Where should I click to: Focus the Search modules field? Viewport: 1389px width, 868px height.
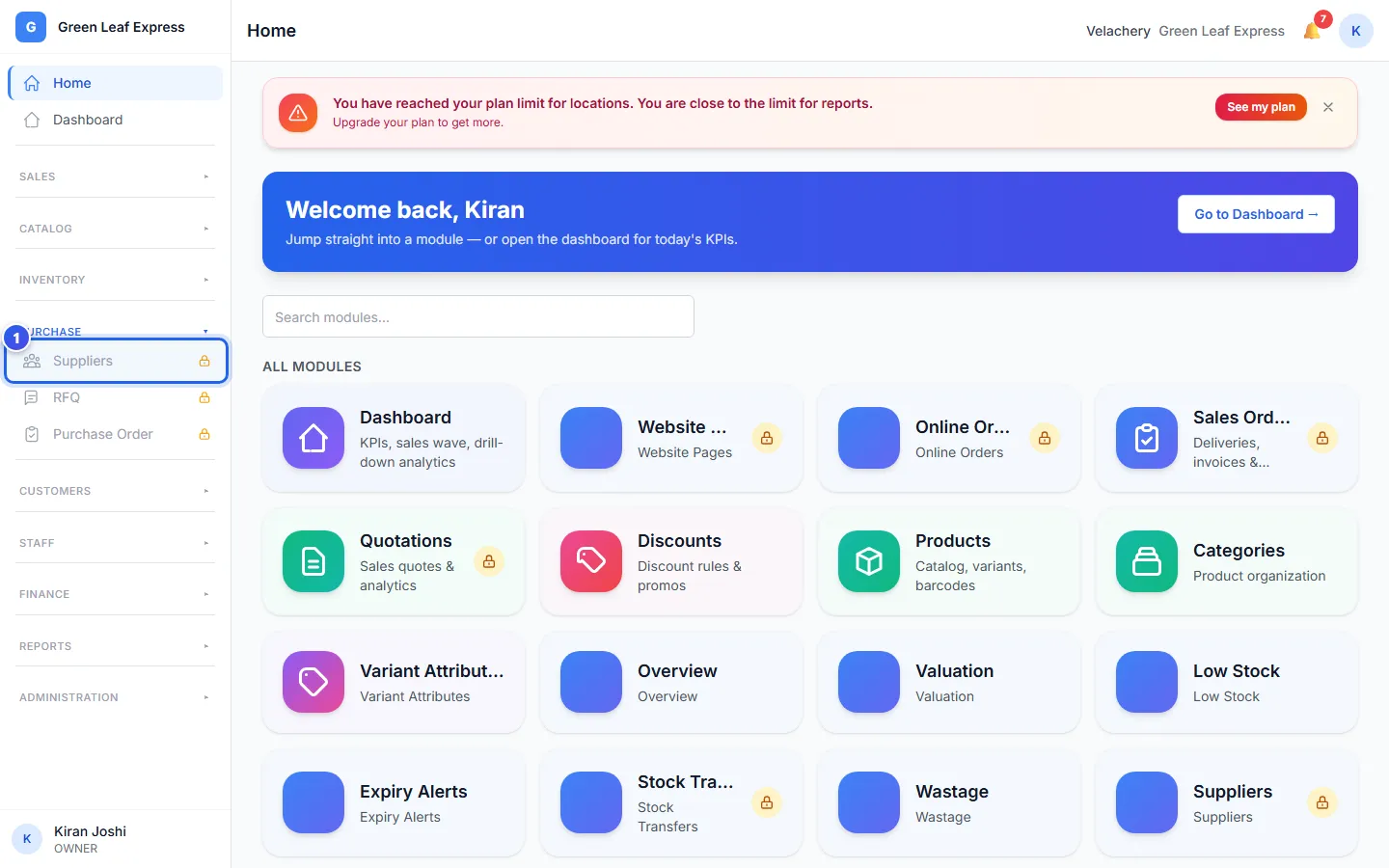click(478, 316)
